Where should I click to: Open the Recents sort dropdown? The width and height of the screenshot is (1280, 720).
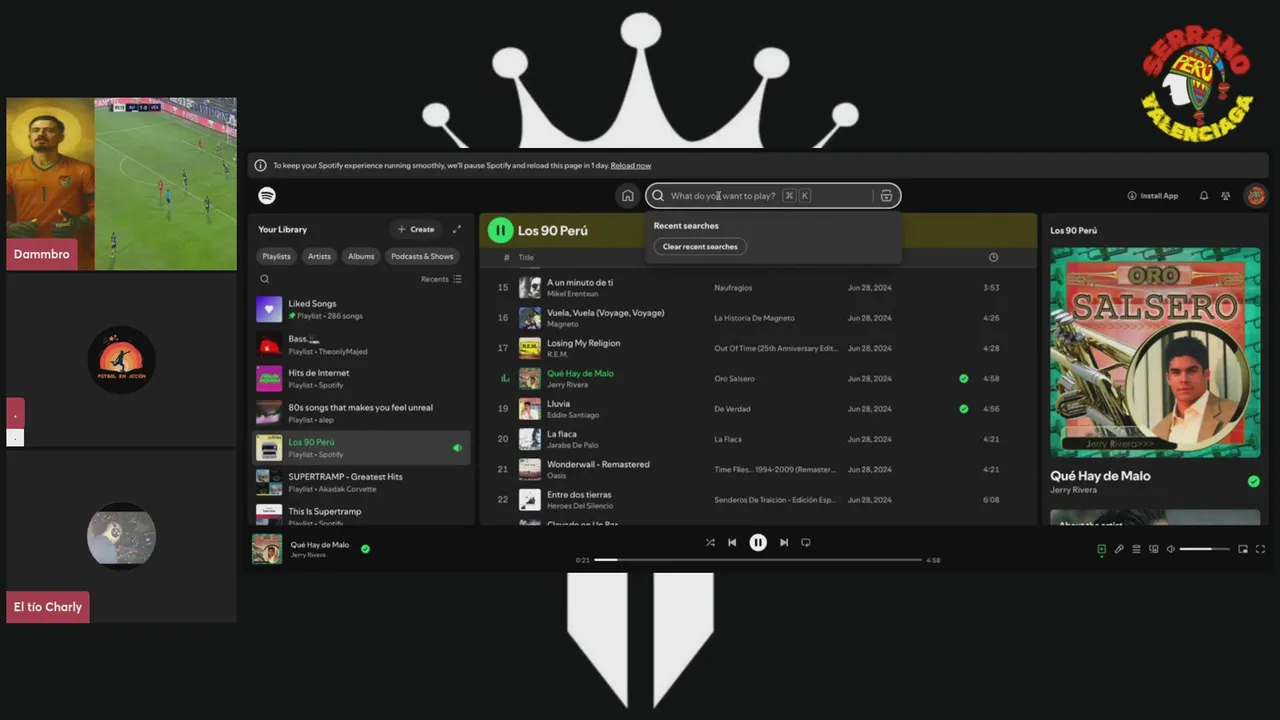[x=441, y=279]
